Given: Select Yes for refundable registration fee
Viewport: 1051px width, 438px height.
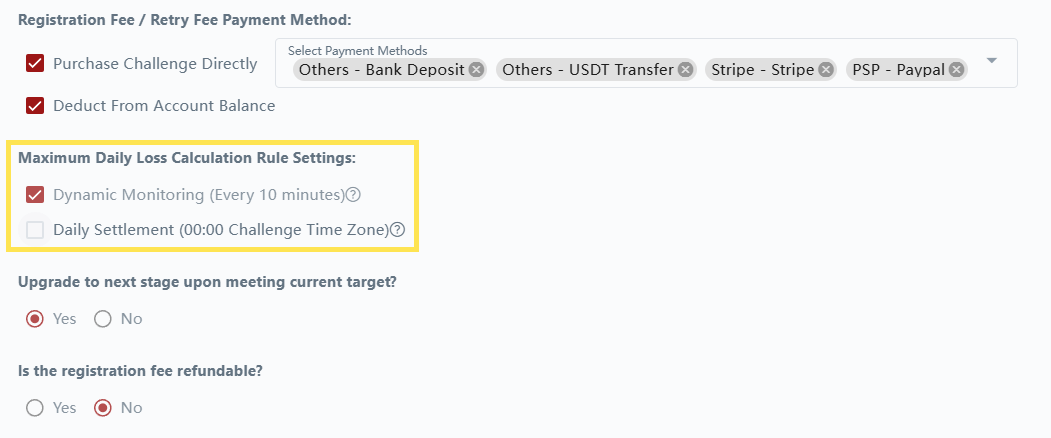Looking at the screenshot, I should (x=35, y=408).
